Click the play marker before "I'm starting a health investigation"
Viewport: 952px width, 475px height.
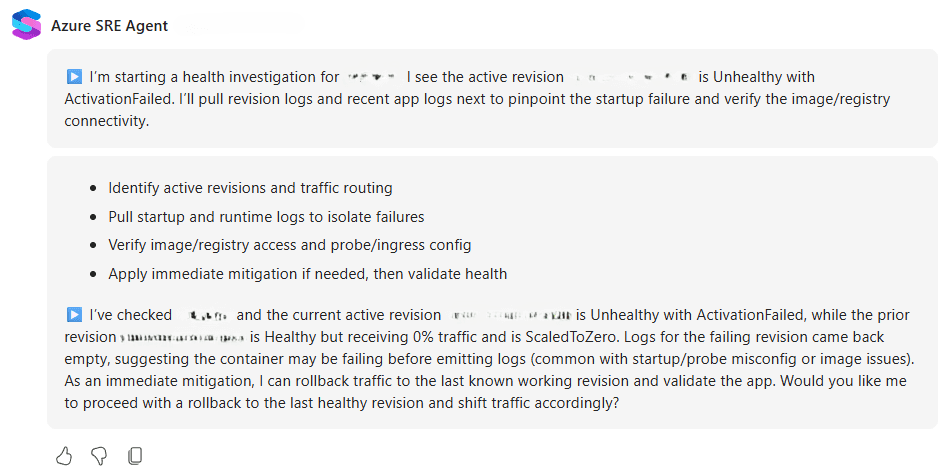(x=74, y=77)
